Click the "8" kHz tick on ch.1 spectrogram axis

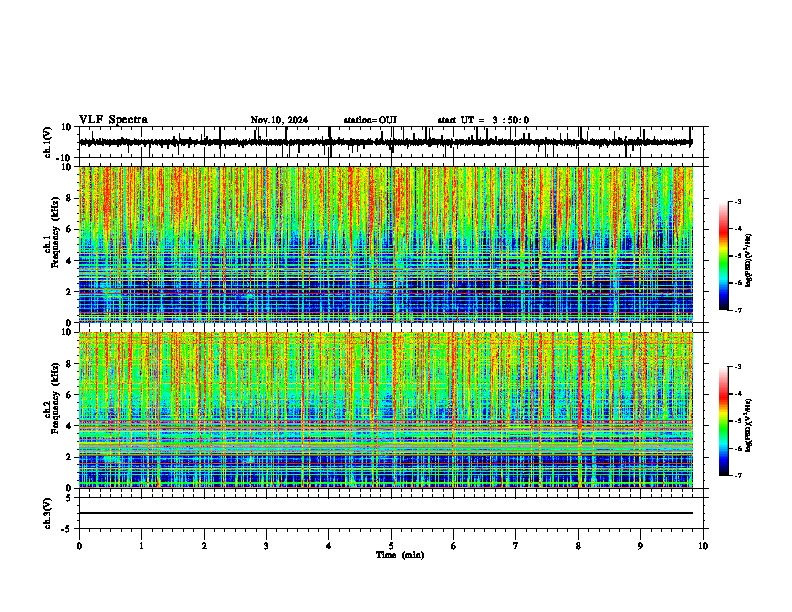(69, 198)
